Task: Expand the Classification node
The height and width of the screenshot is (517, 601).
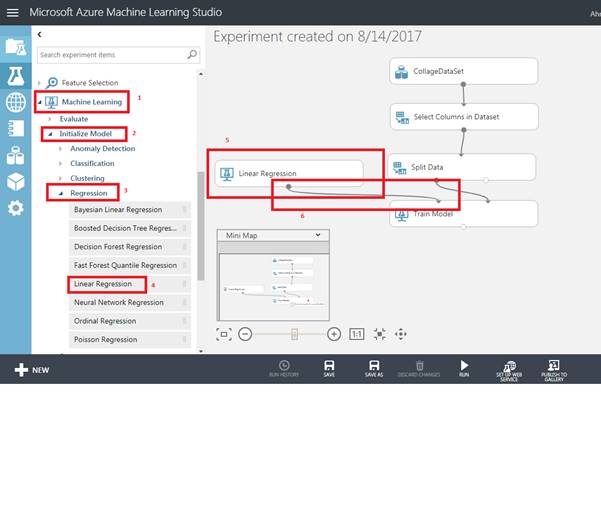Action: pyautogui.click(x=60, y=164)
